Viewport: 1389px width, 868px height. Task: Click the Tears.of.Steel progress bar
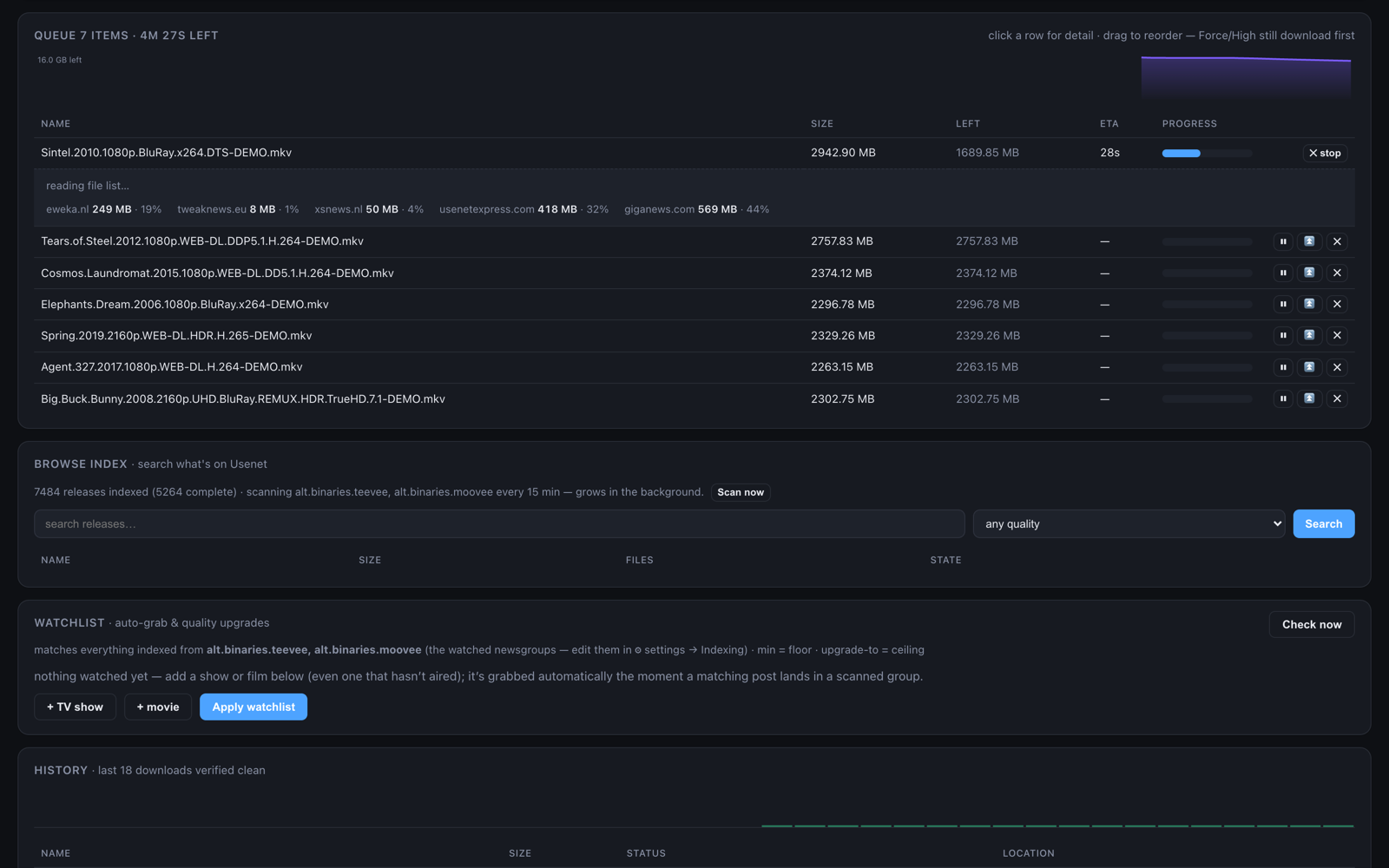1207,241
